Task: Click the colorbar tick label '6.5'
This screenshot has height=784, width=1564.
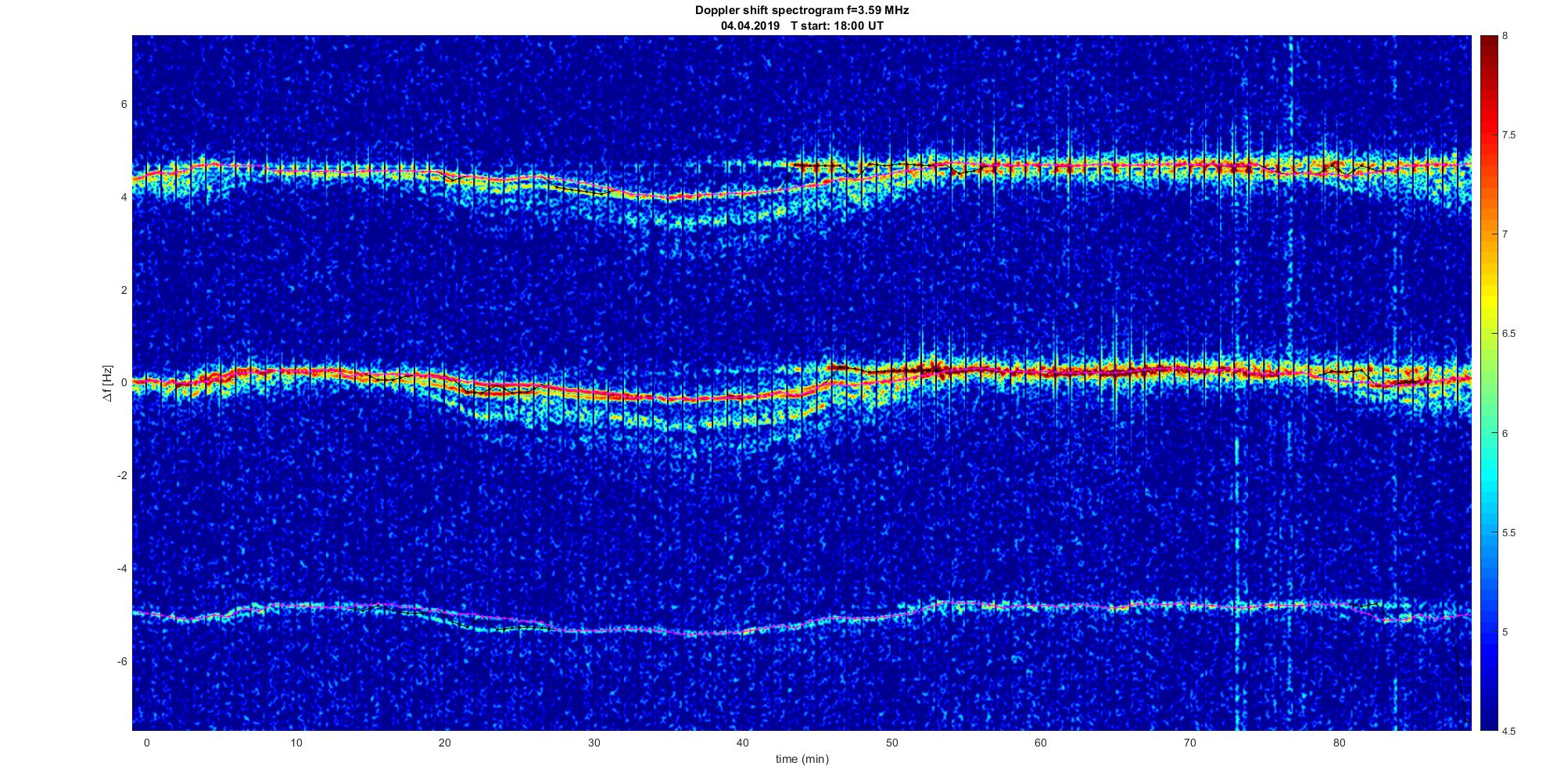Action: click(1508, 334)
